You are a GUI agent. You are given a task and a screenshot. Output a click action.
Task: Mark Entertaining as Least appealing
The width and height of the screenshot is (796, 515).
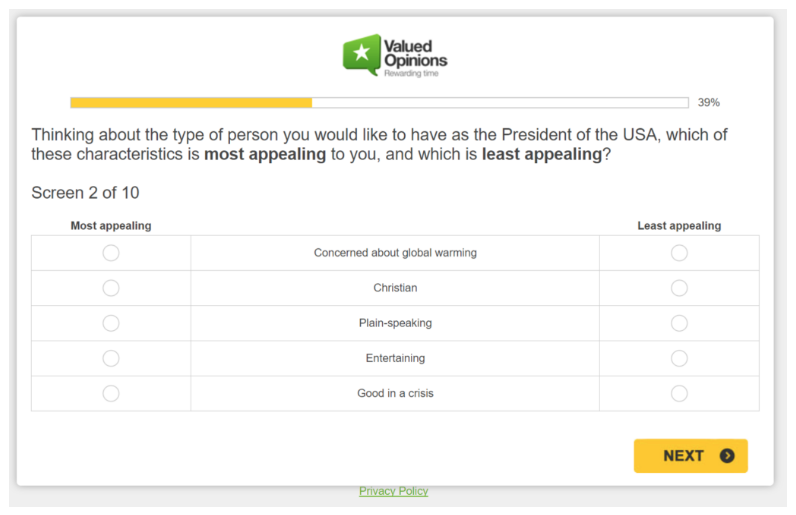(x=679, y=358)
